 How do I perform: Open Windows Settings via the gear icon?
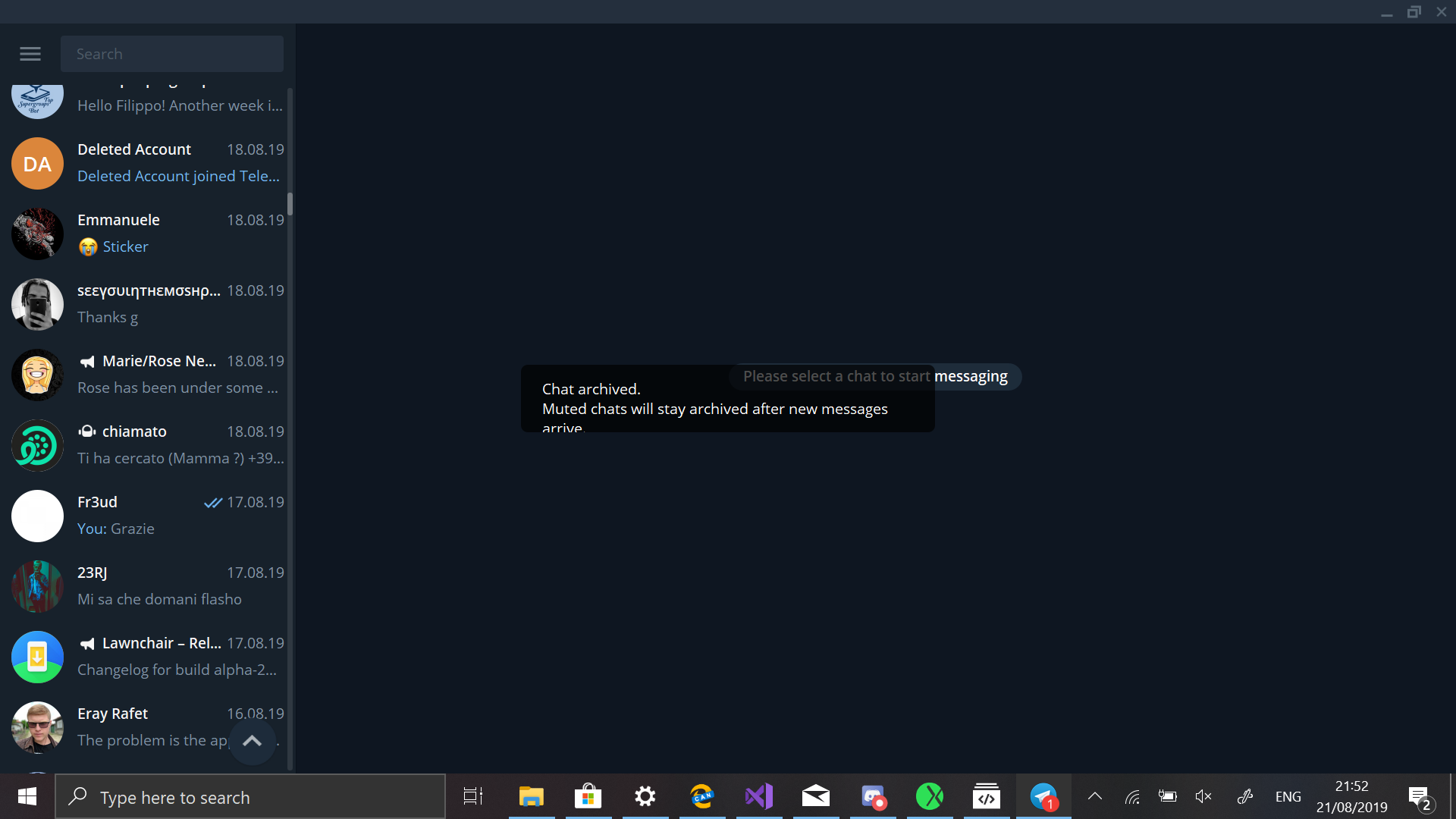click(645, 796)
